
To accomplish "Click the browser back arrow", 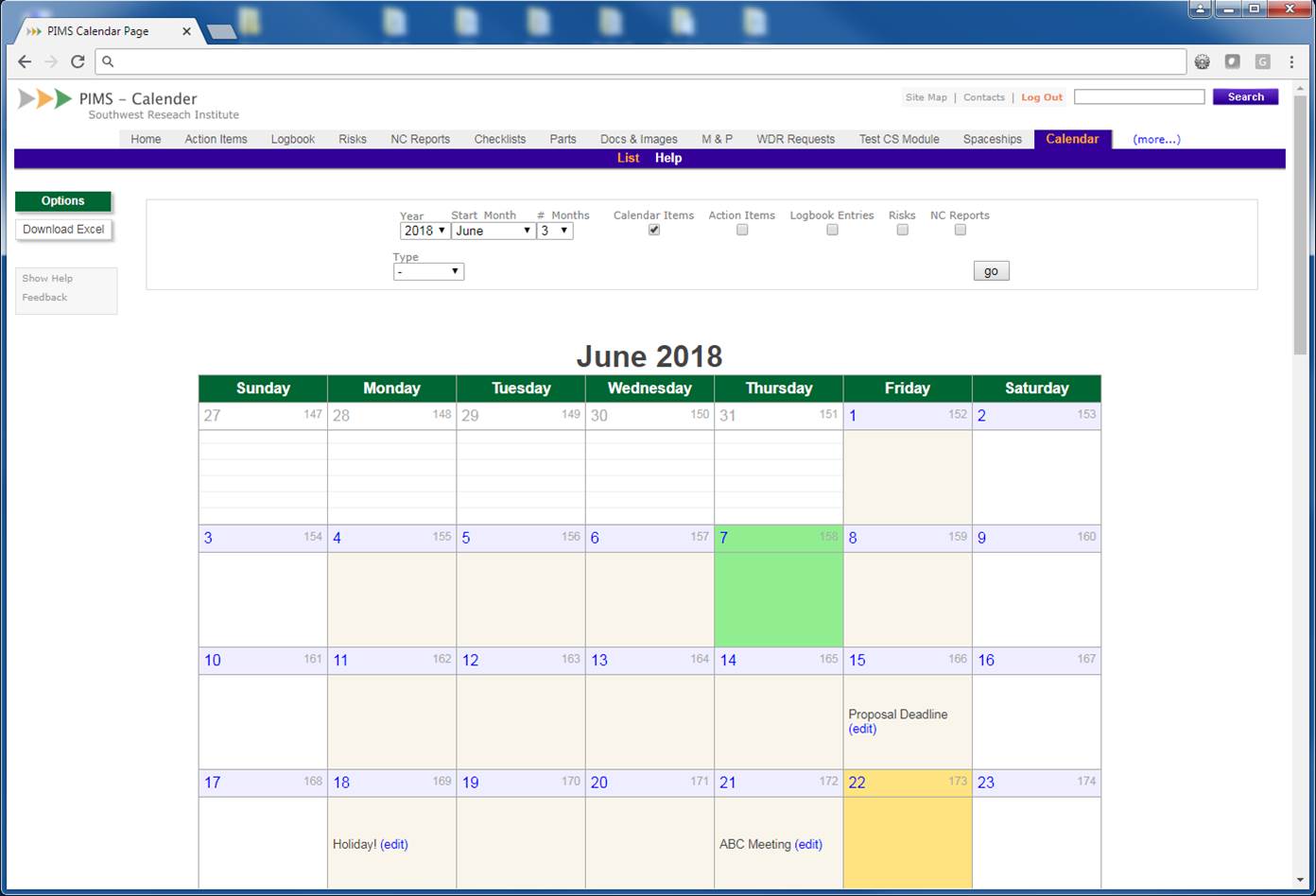I will pyautogui.click(x=25, y=61).
